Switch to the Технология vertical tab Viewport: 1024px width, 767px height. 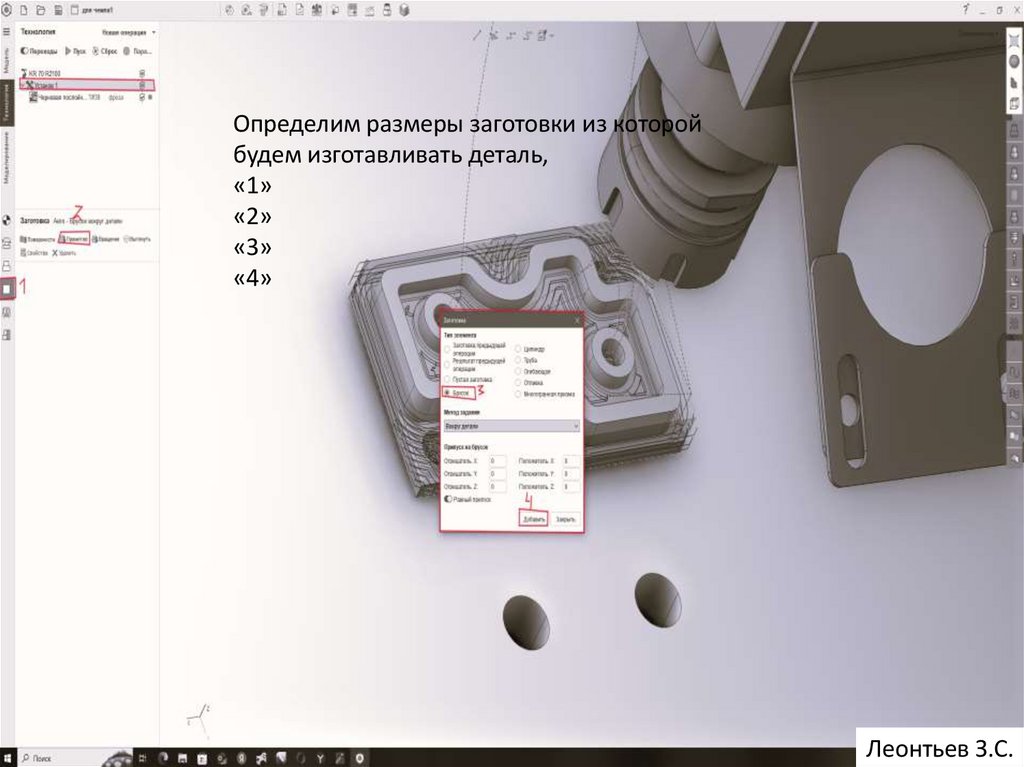7,103
